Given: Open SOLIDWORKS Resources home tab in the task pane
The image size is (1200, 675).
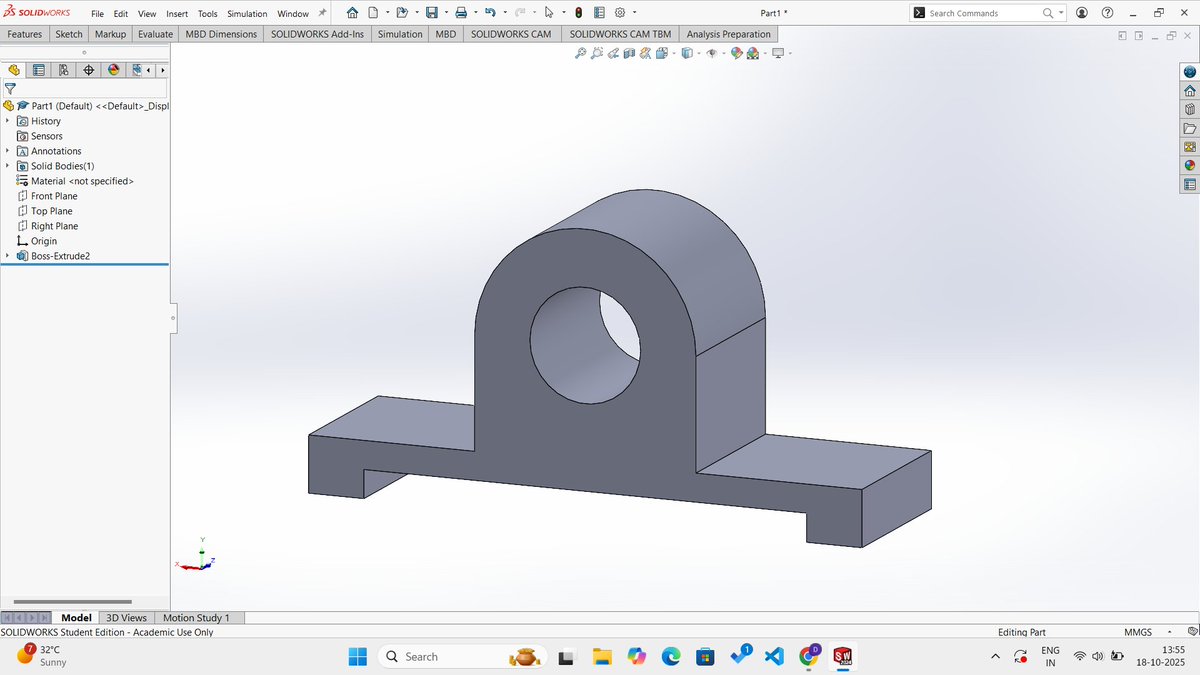Looking at the screenshot, I should 1189,91.
